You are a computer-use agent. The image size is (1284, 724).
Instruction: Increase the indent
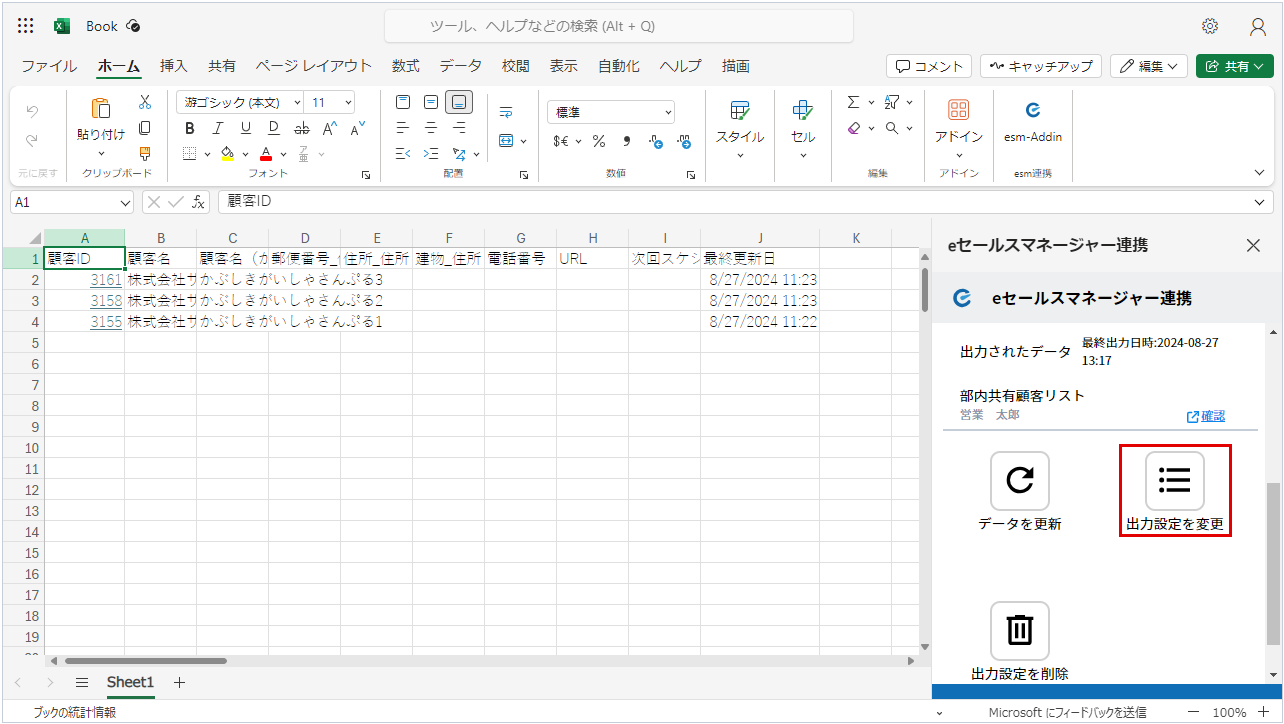(x=431, y=154)
